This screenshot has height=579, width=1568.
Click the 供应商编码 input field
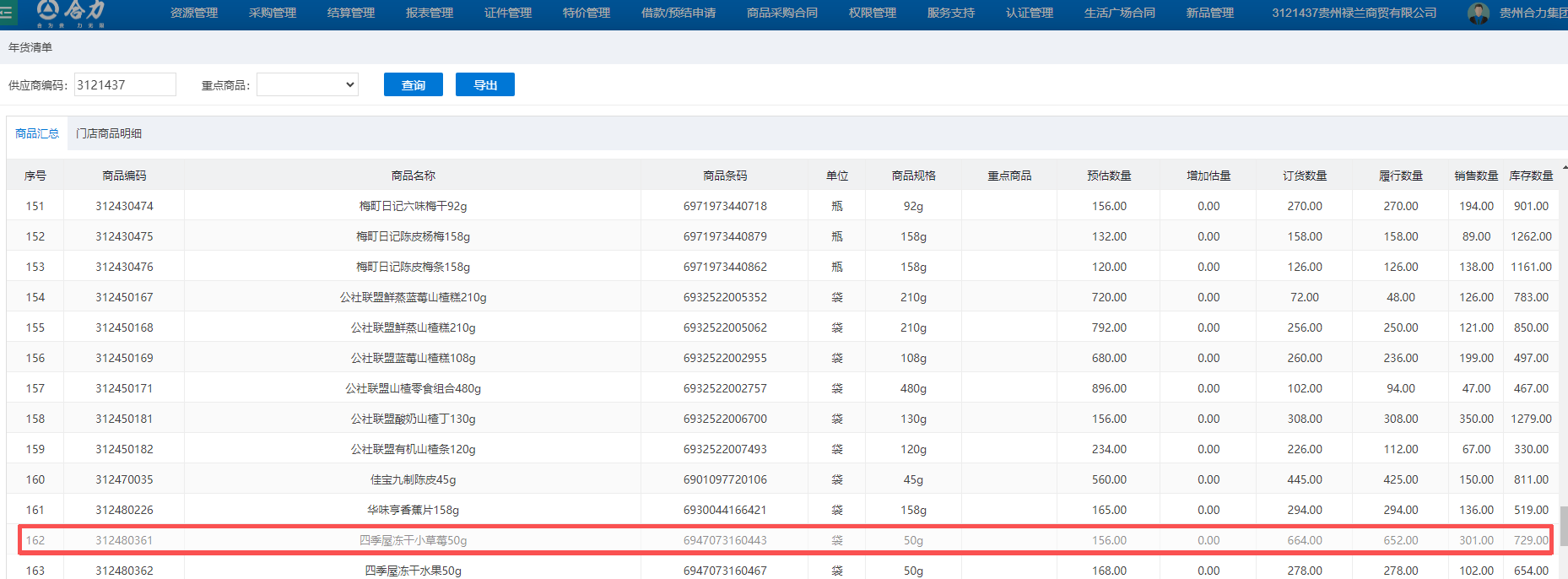pos(125,84)
